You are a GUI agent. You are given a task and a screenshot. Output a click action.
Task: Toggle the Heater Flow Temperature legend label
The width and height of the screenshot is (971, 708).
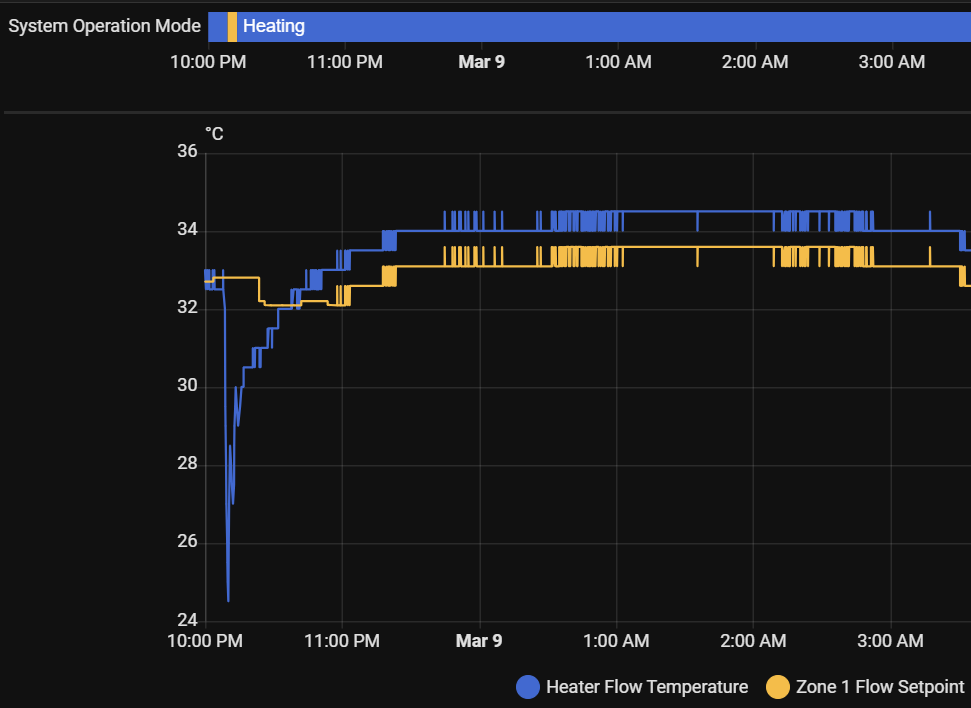point(646,687)
